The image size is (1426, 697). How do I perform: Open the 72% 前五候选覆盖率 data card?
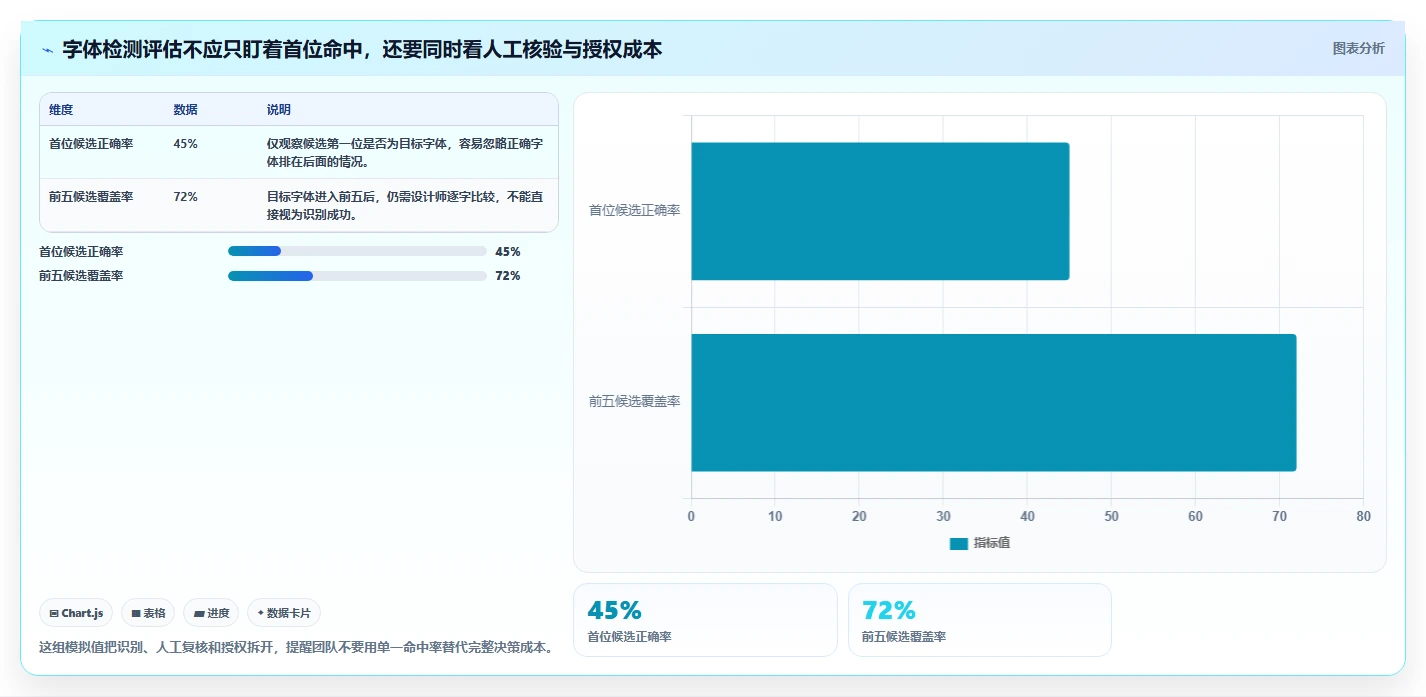980,620
